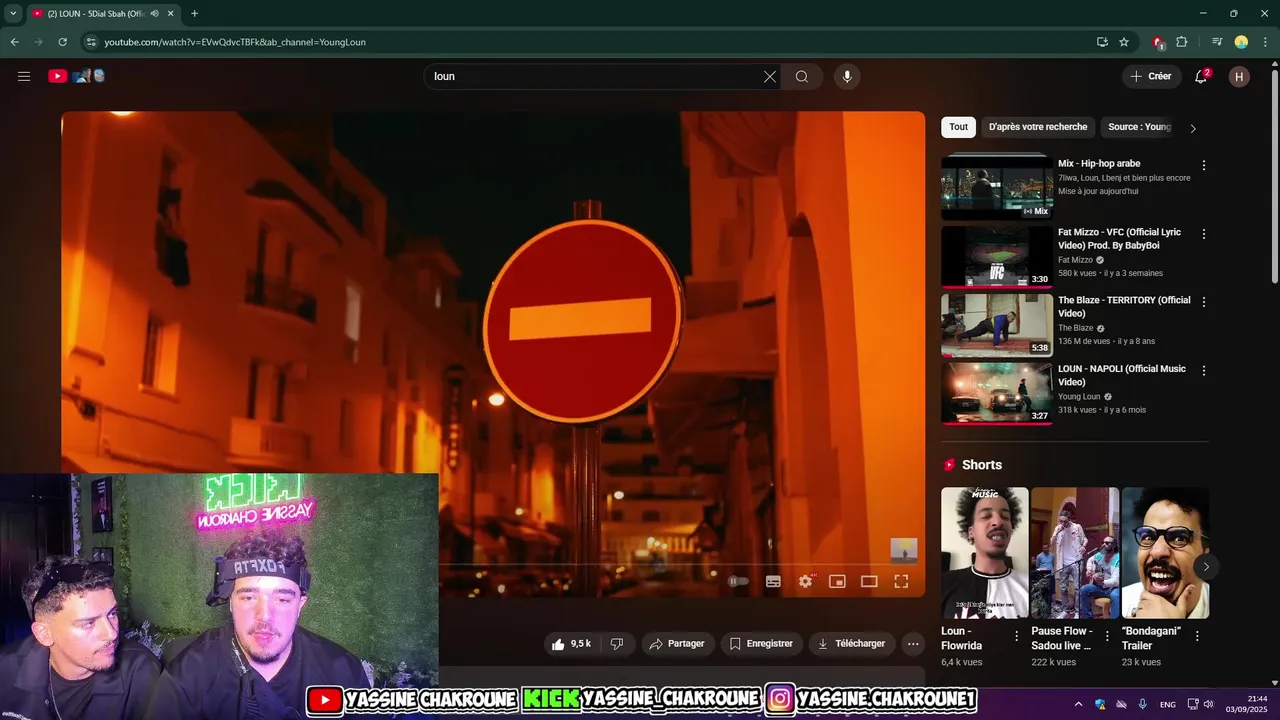The width and height of the screenshot is (1280, 720).
Task: Close the LOUN - 5Dial Sbah tab
Action: click(x=171, y=13)
